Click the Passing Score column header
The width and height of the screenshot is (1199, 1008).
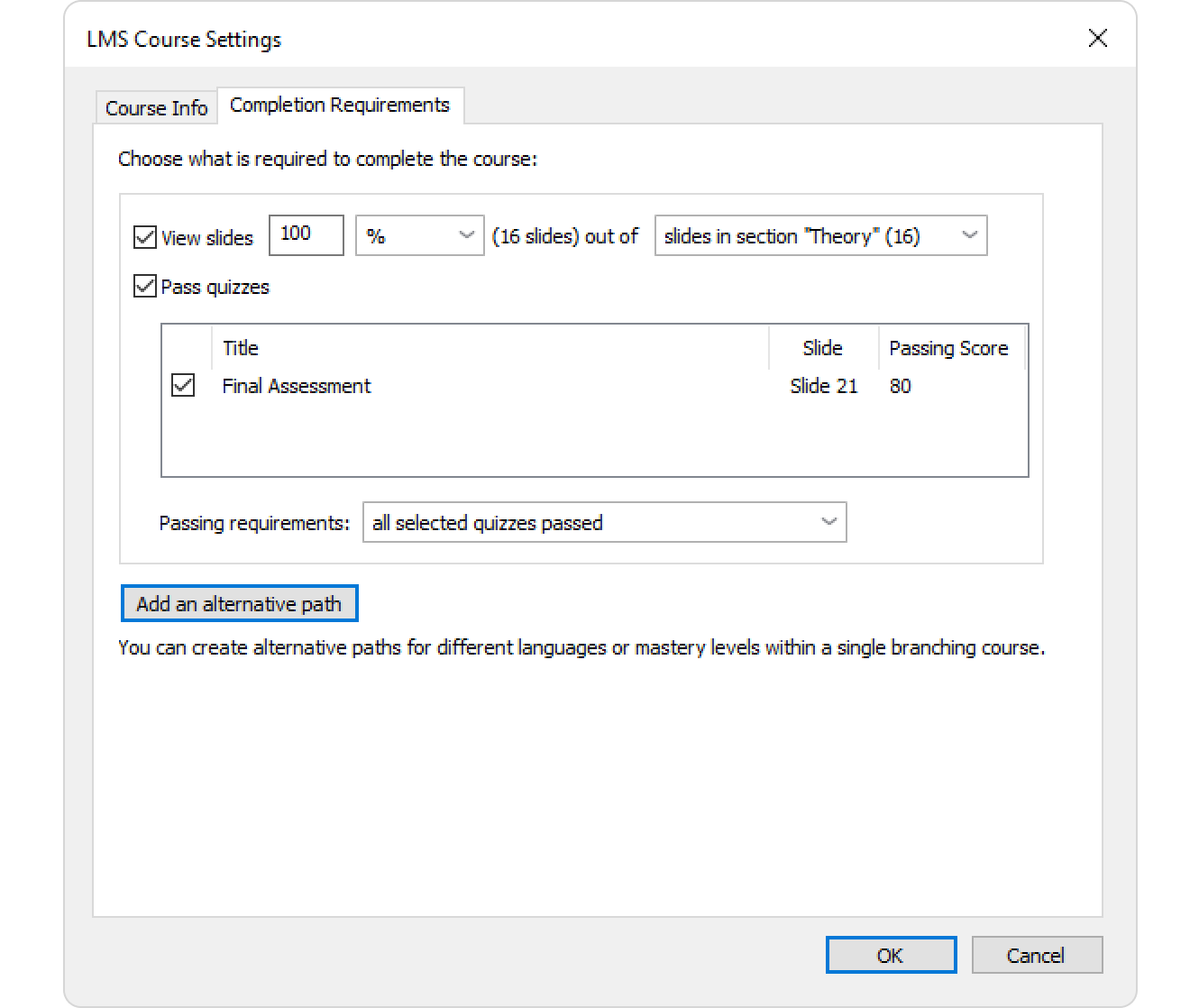(x=948, y=348)
